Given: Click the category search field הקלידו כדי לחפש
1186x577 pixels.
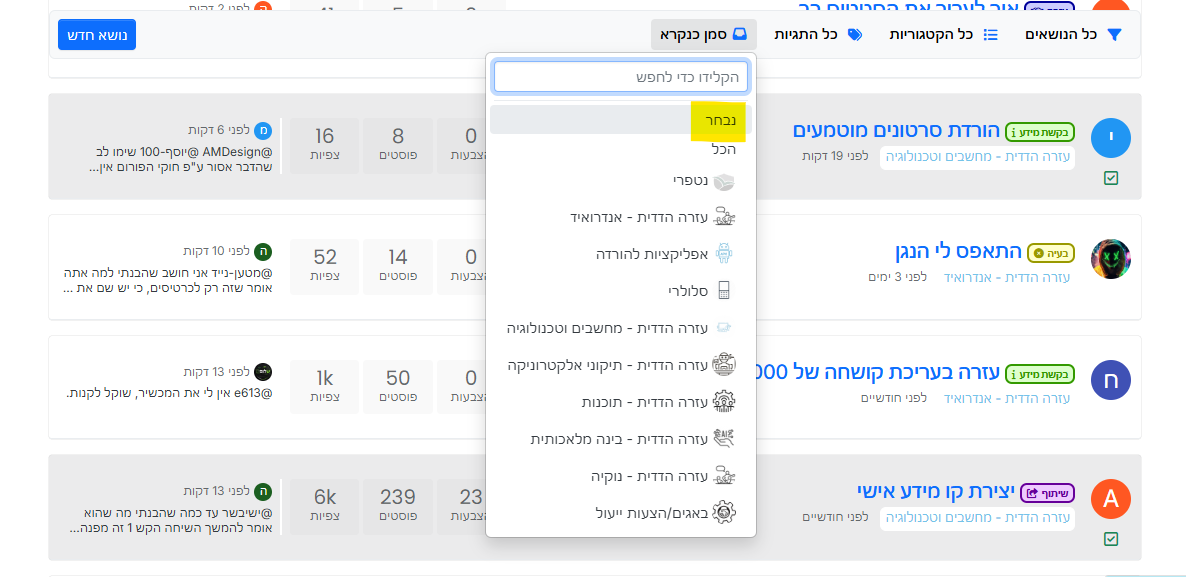Looking at the screenshot, I should pos(620,77).
